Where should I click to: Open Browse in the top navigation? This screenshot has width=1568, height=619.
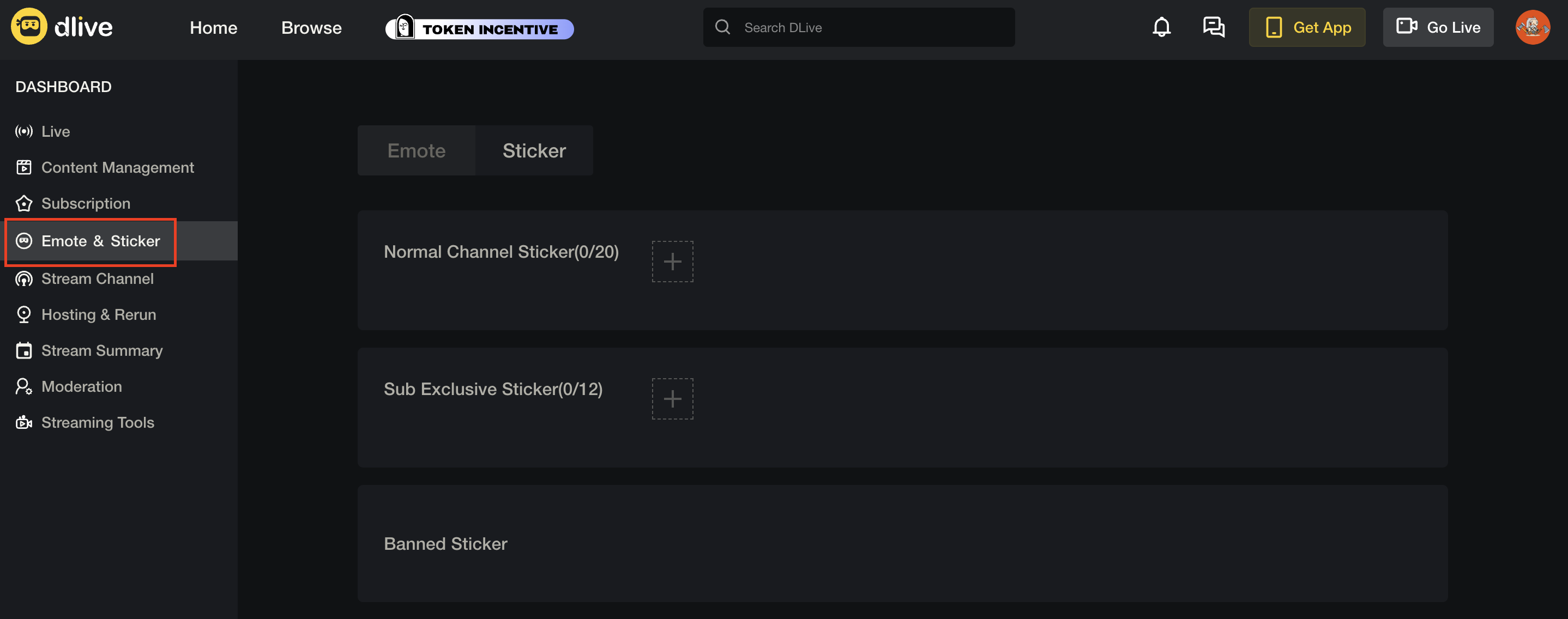point(311,28)
